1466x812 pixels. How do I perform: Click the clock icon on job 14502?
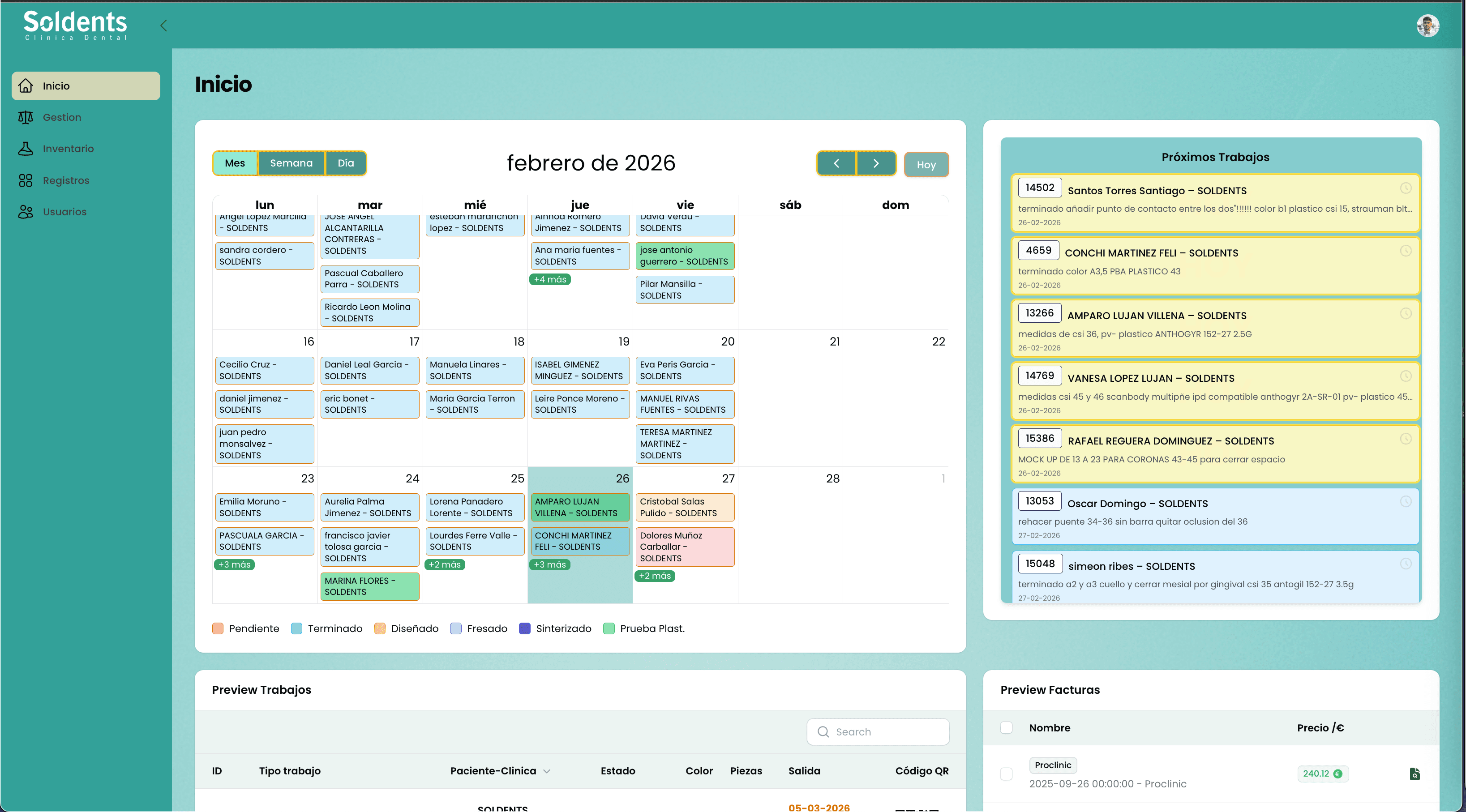click(x=1405, y=188)
